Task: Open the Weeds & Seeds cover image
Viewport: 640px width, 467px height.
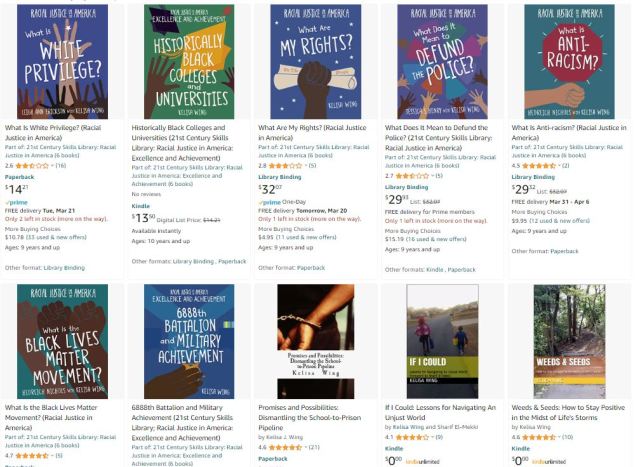Action: pyautogui.click(x=569, y=341)
